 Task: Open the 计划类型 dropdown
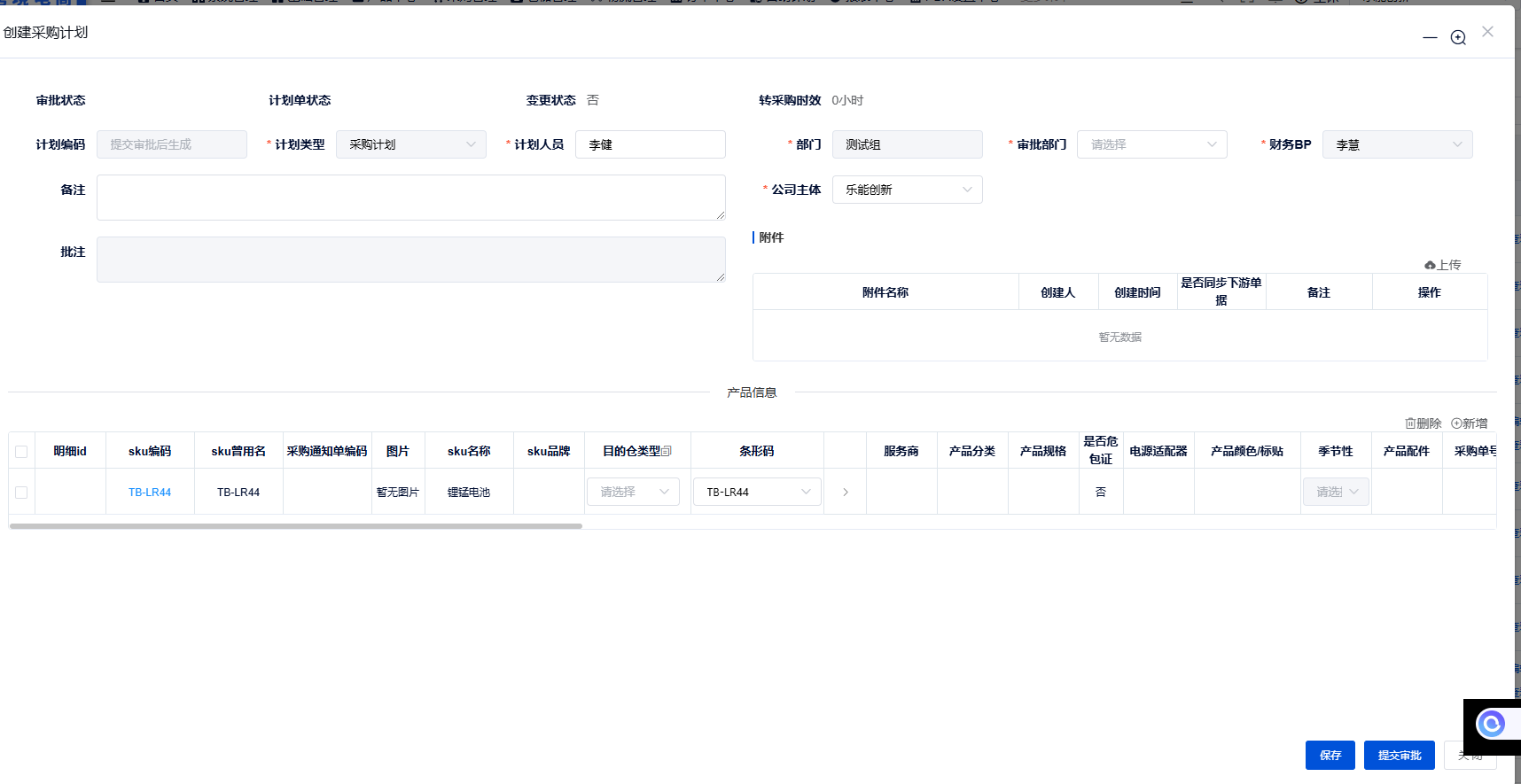[411, 144]
